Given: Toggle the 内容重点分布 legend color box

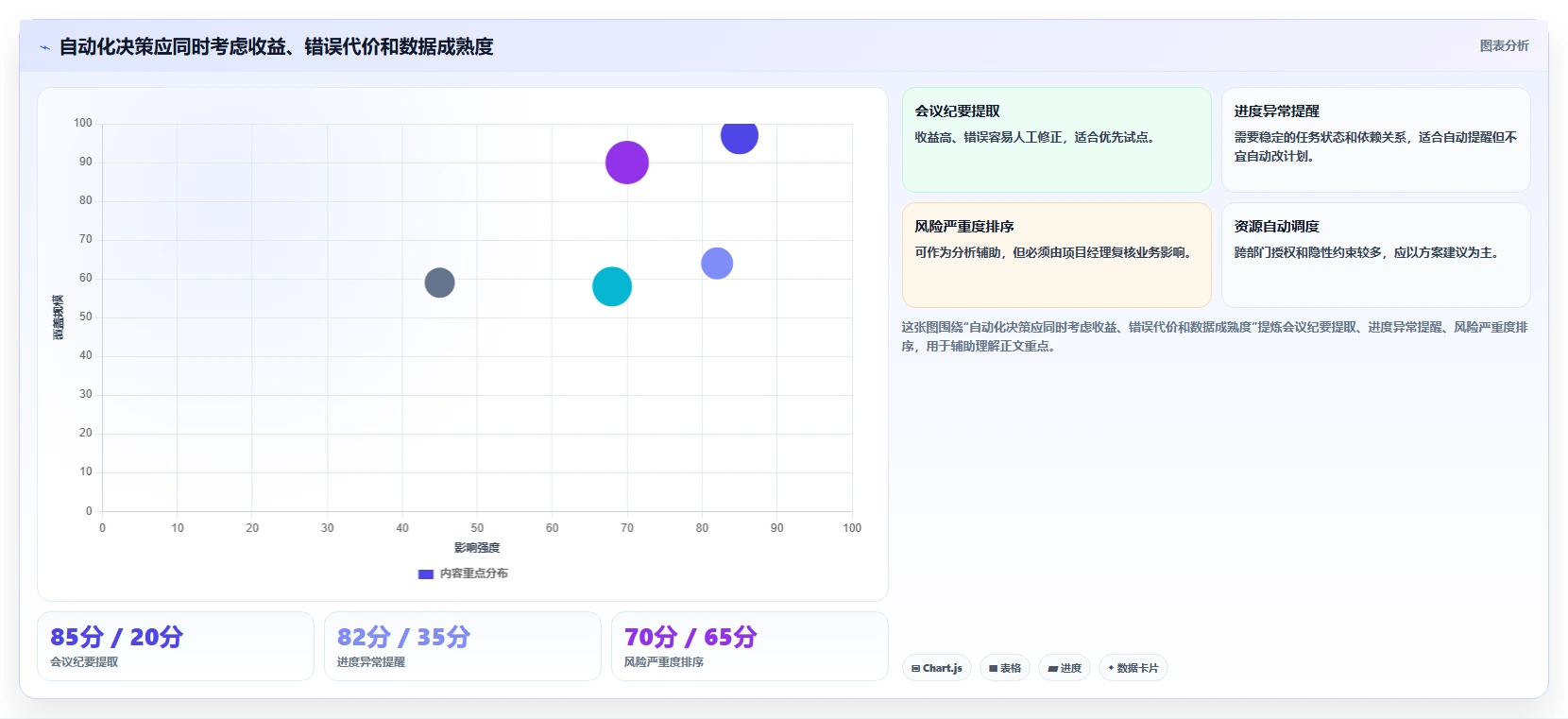Looking at the screenshot, I should [426, 573].
